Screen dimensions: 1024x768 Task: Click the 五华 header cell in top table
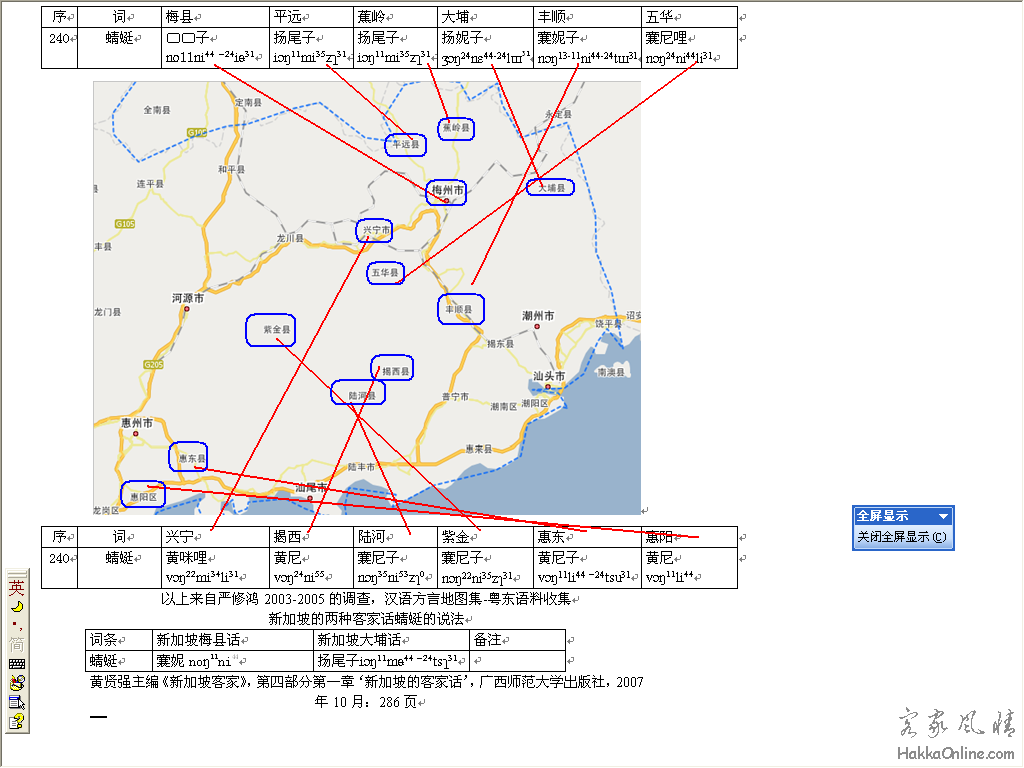[x=690, y=17]
